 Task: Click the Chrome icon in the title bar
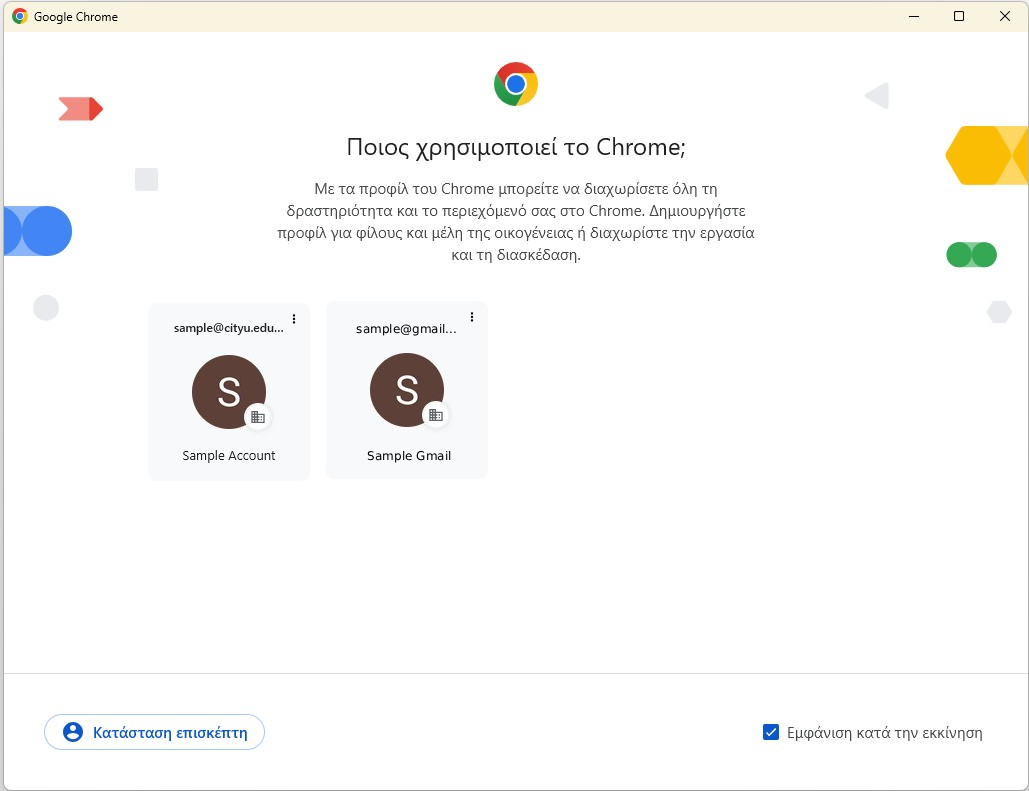point(20,16)
